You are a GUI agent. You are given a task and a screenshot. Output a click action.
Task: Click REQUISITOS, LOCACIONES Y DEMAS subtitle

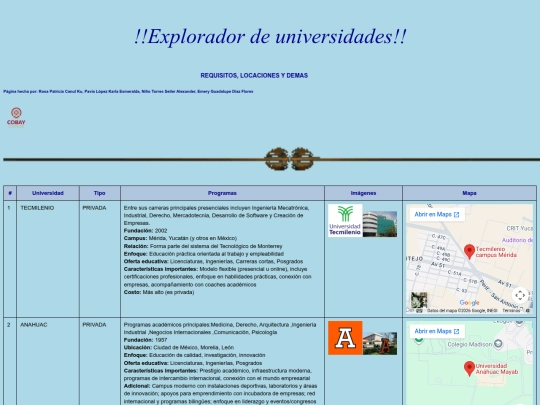254,75
